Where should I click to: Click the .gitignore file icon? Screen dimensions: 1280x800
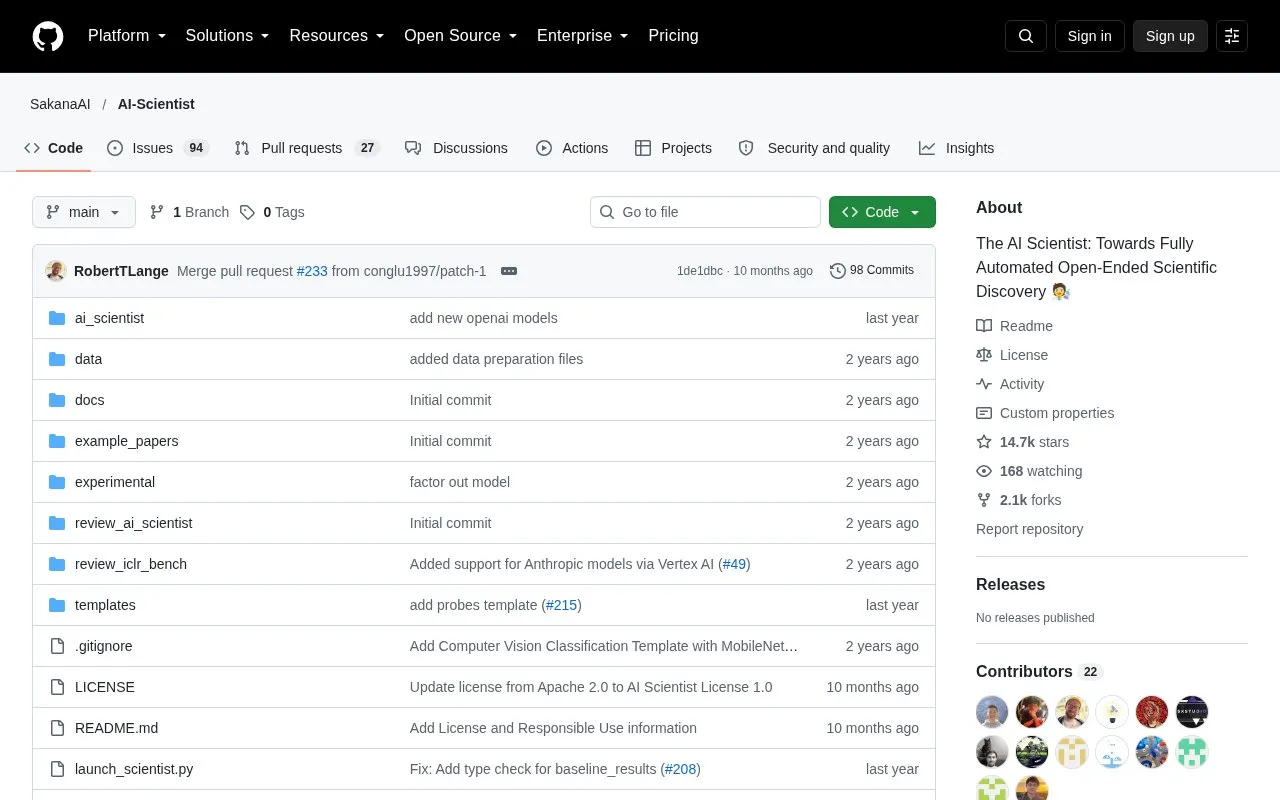[x=57, y=646]
